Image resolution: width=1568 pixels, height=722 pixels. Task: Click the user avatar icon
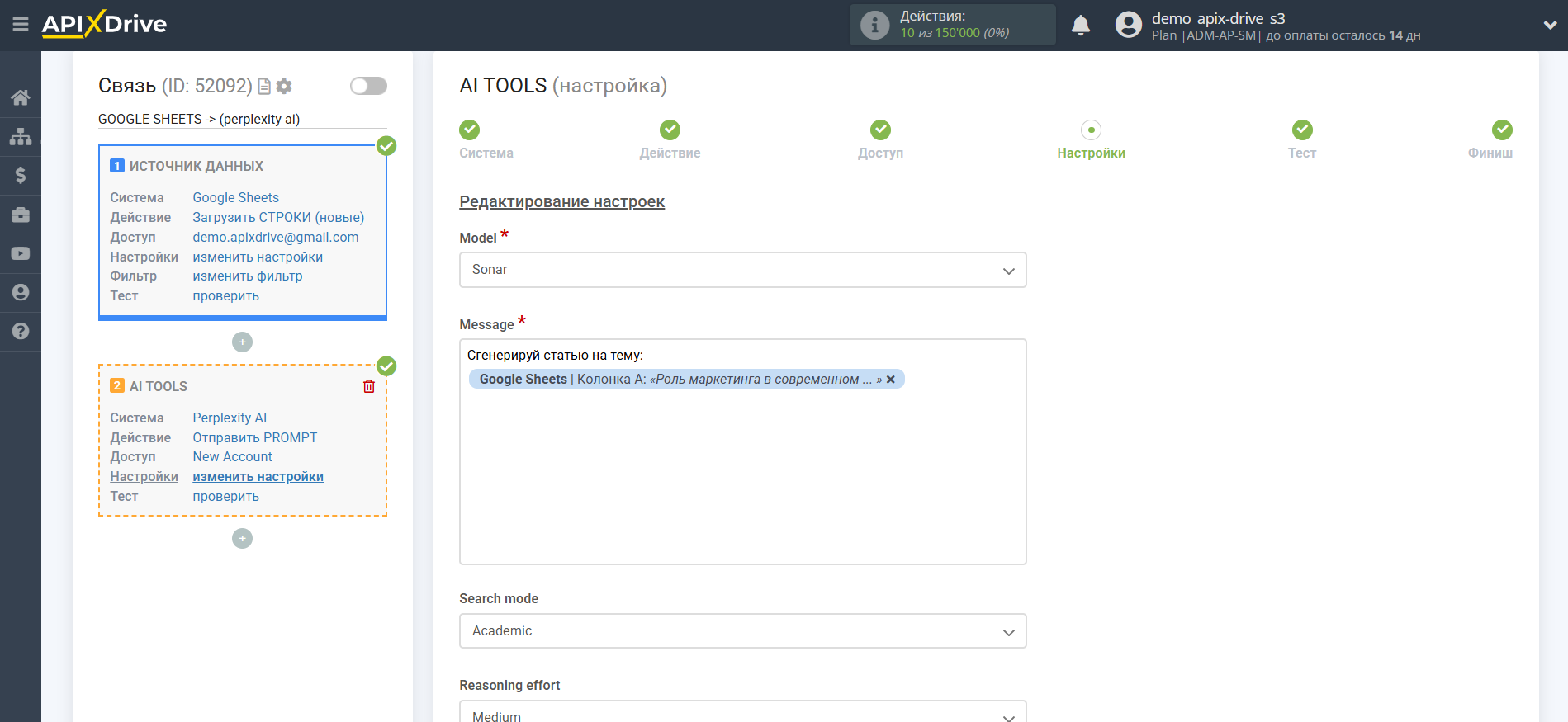click(1128, 25)
